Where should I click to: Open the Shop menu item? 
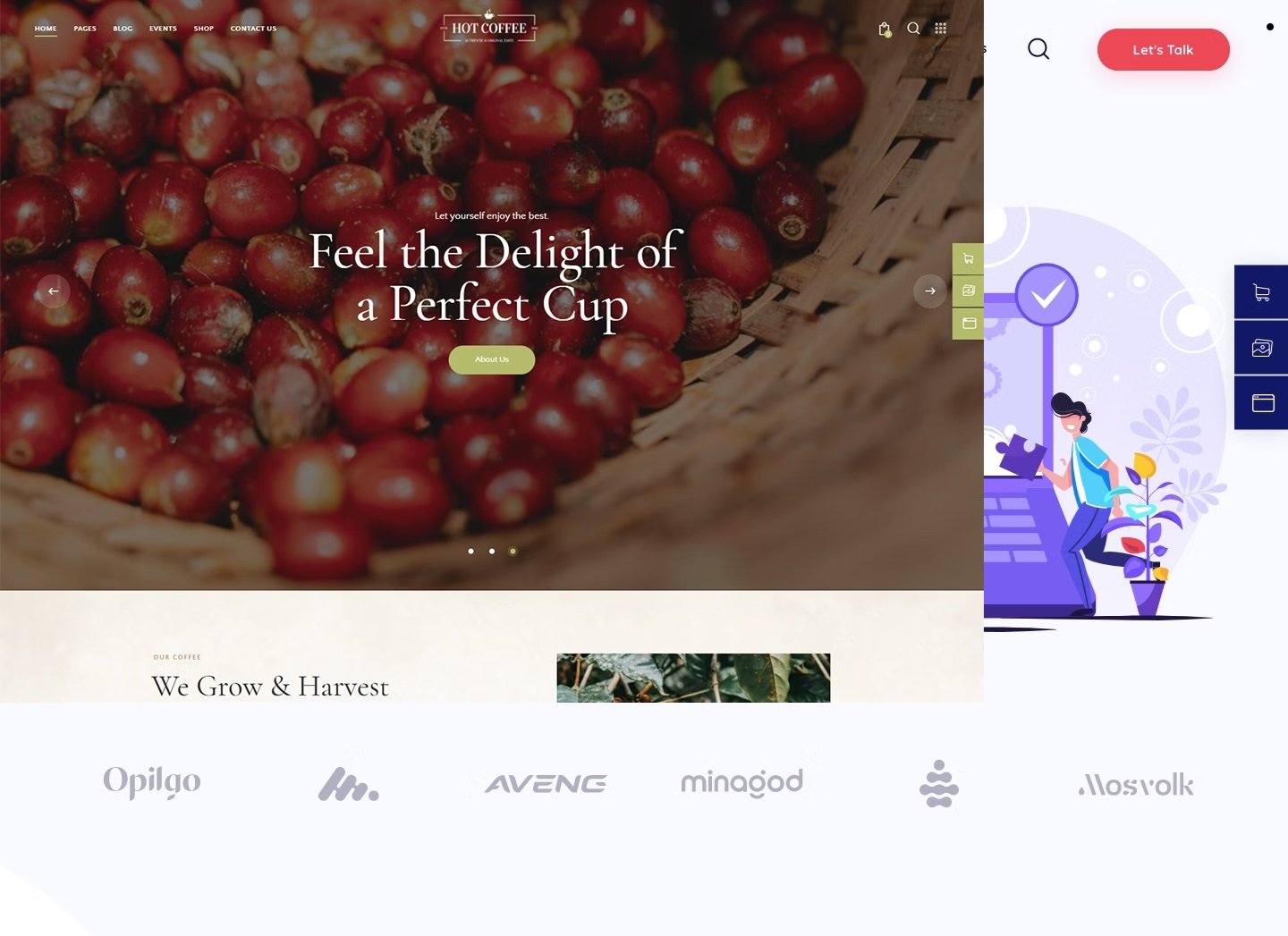tap(204, 29)
